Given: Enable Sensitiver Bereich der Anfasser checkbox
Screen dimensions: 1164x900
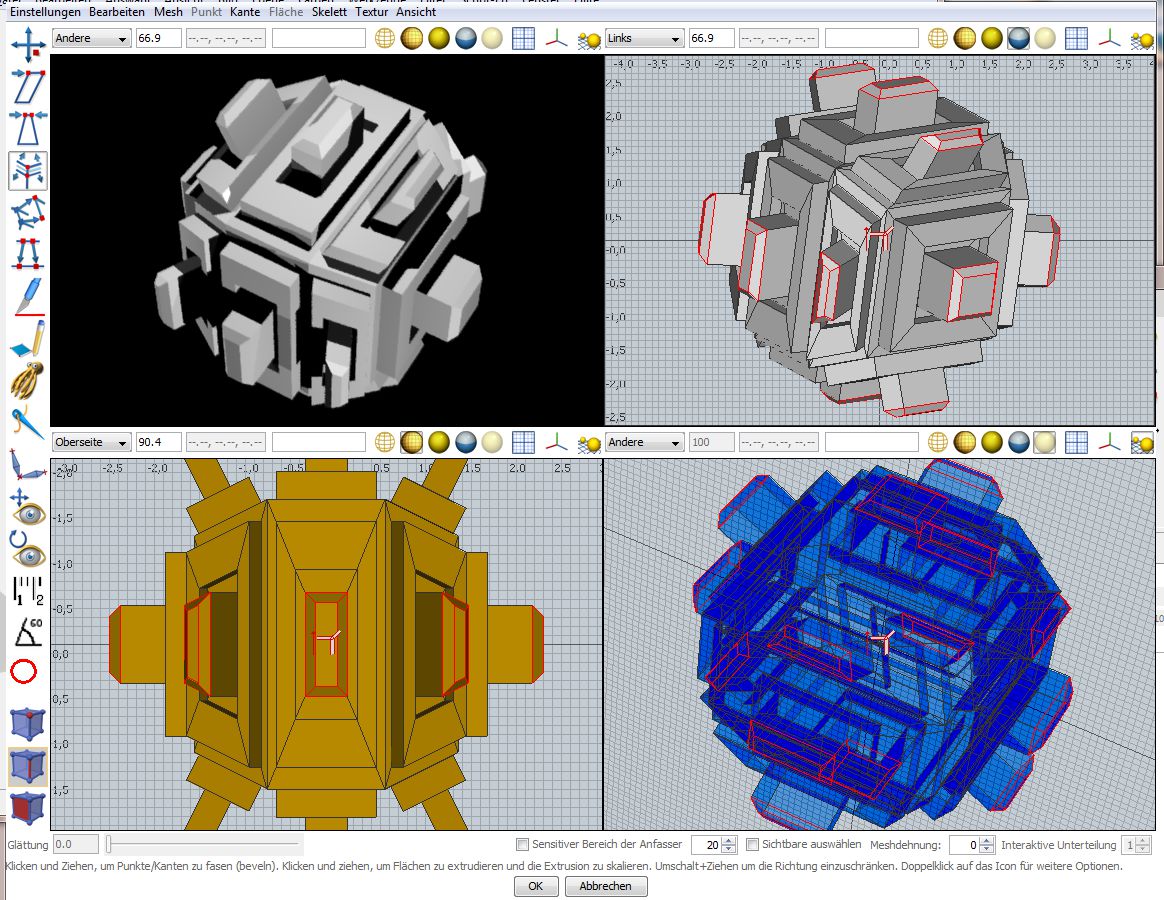Looking at the screenshot, I should (523, 844).
